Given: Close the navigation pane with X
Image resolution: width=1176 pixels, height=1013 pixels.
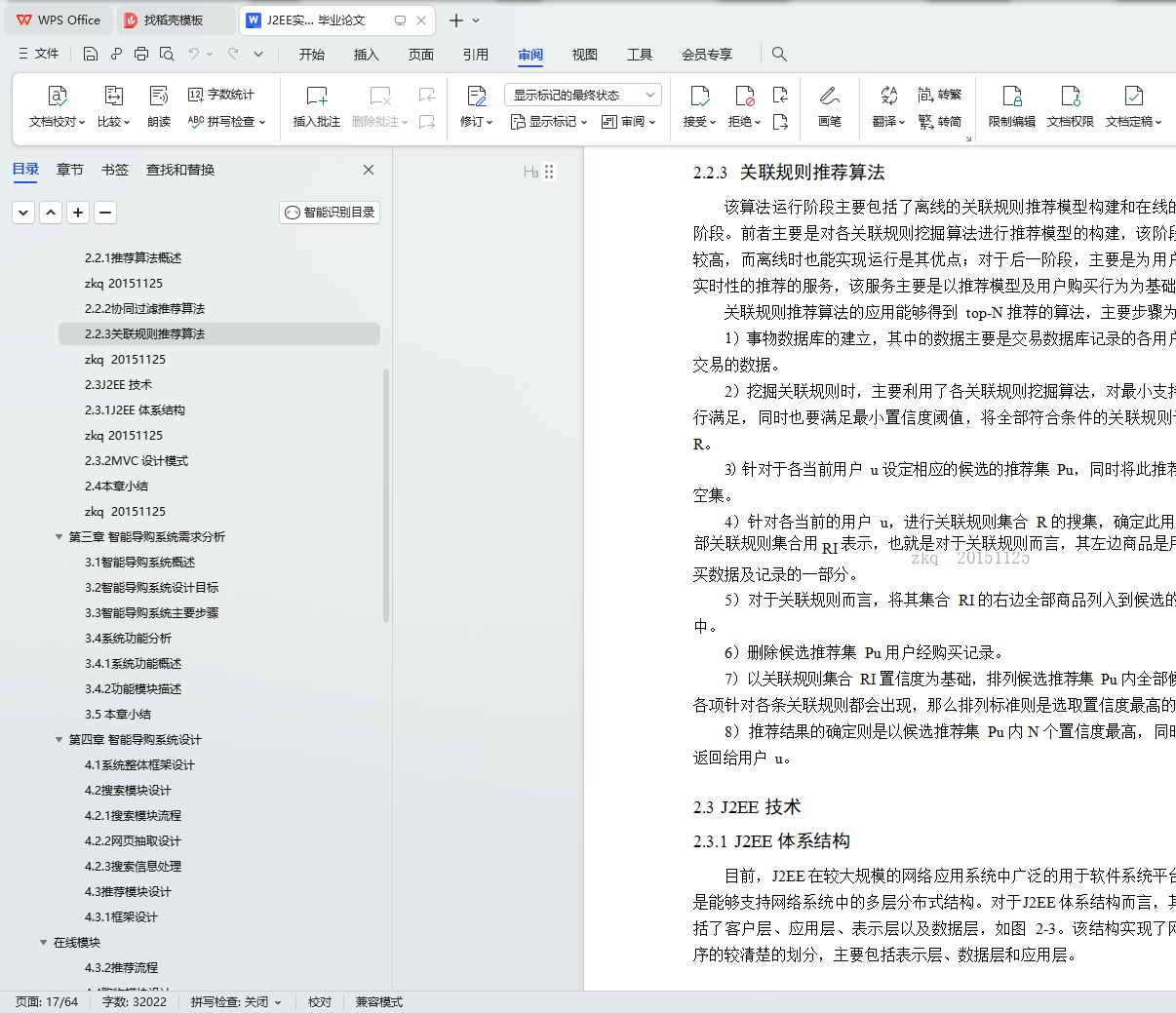Looking at the screenshot, I should [369, 170].
